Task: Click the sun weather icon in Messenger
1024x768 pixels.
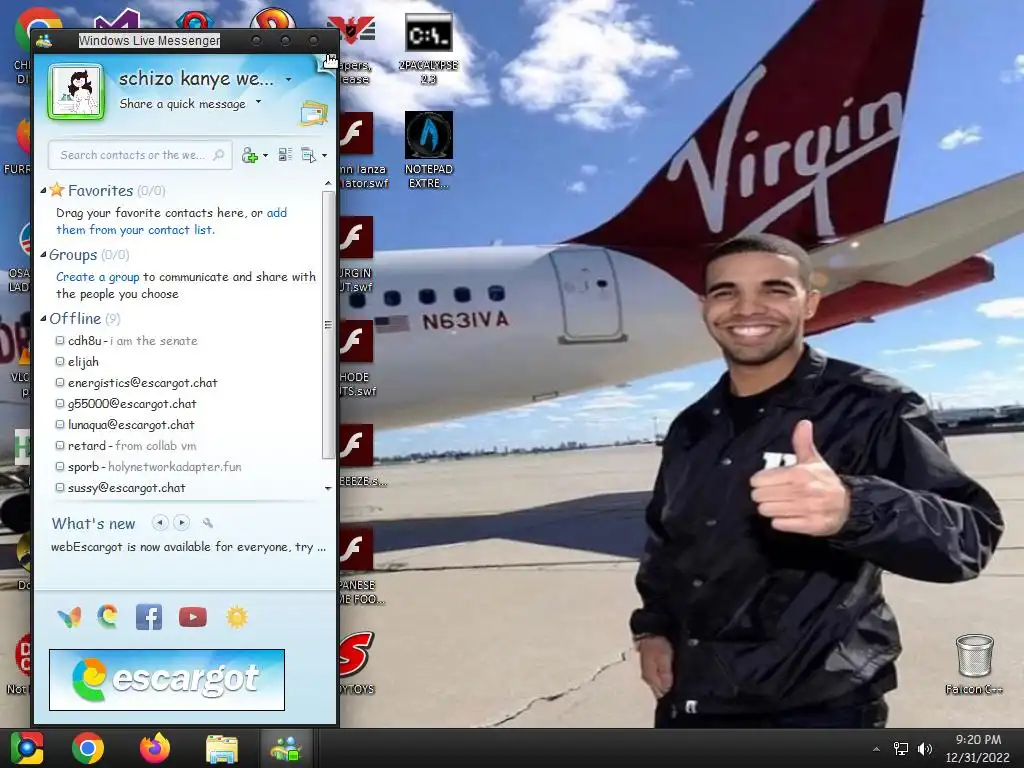Action: [x=237, y=617]
